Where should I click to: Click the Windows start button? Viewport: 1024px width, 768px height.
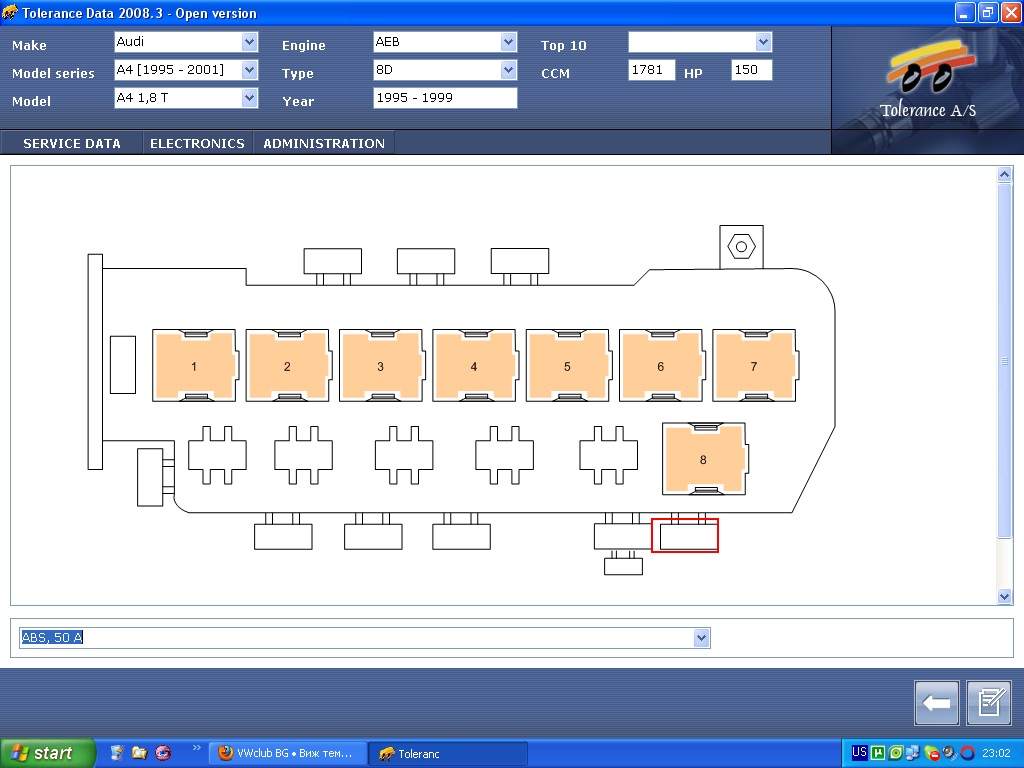coord(47,753)
